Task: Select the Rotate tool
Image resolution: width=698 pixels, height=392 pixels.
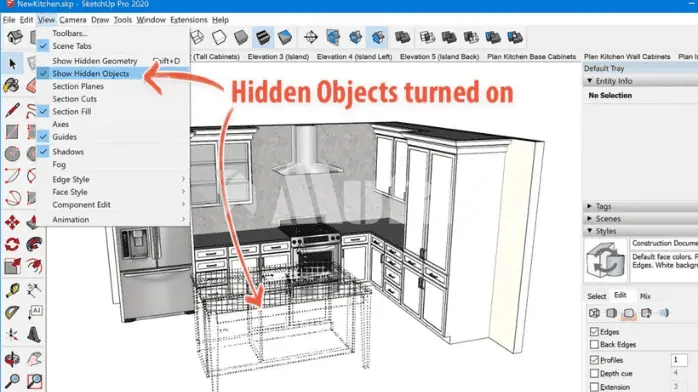Action: coord(12,244)
